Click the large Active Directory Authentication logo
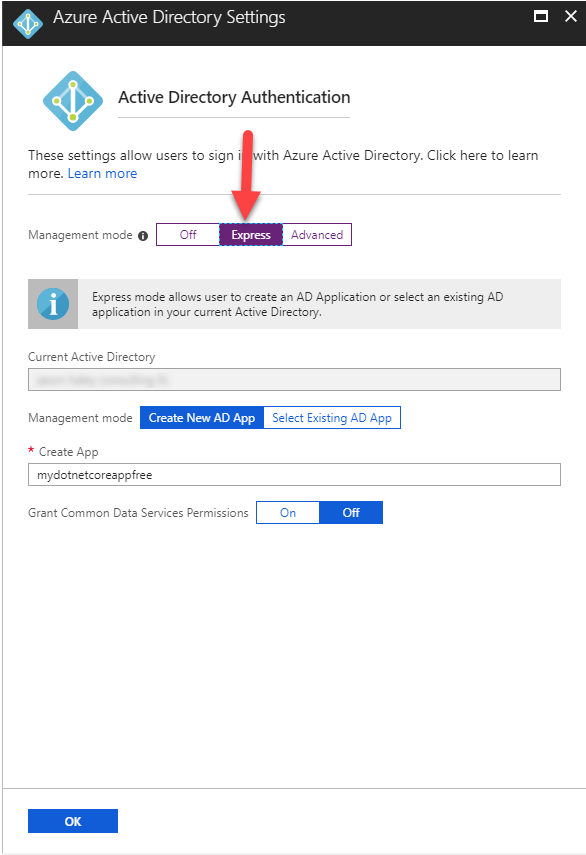Screen dimensions: 586x855 [73, 101]
